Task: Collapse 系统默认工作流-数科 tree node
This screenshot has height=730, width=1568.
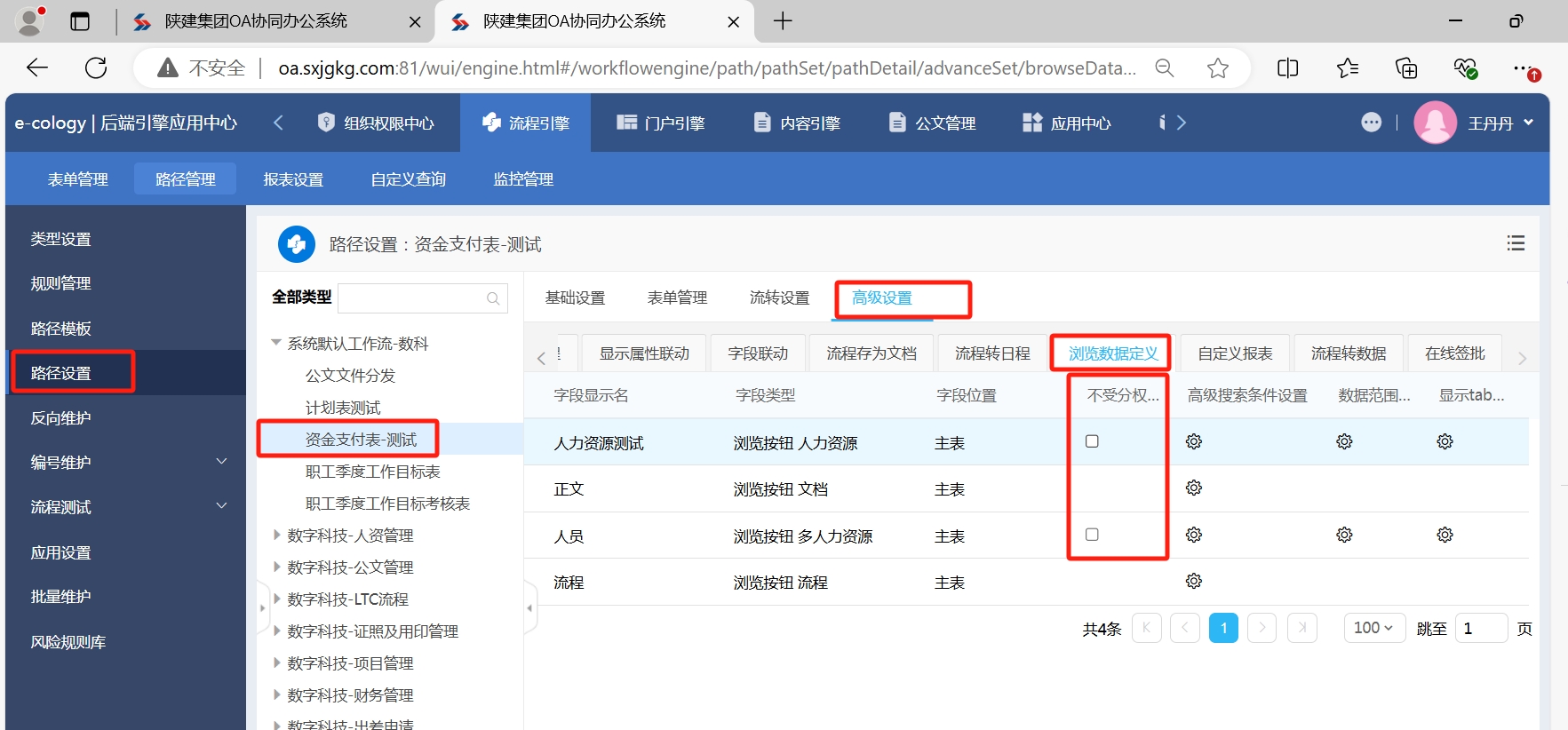Action: click(x=276, y=343)
